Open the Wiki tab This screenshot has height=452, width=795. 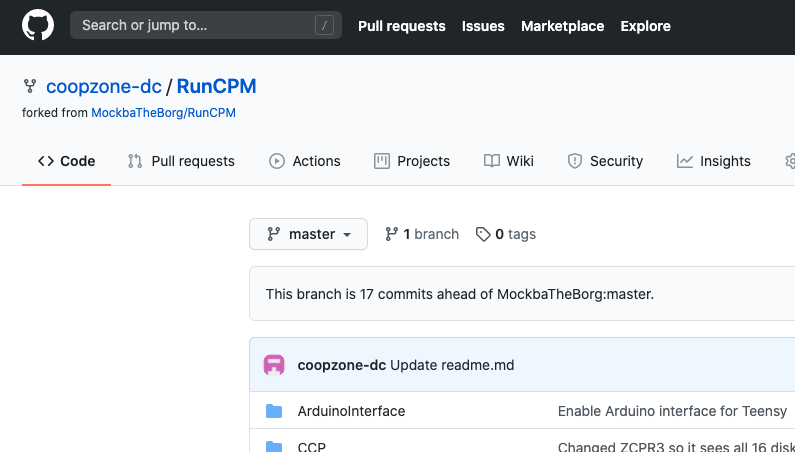(x=509, y=161)
